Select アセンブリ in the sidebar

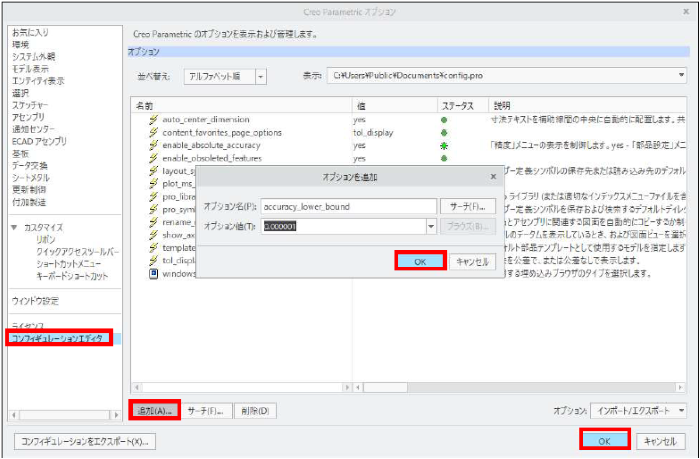28,117
